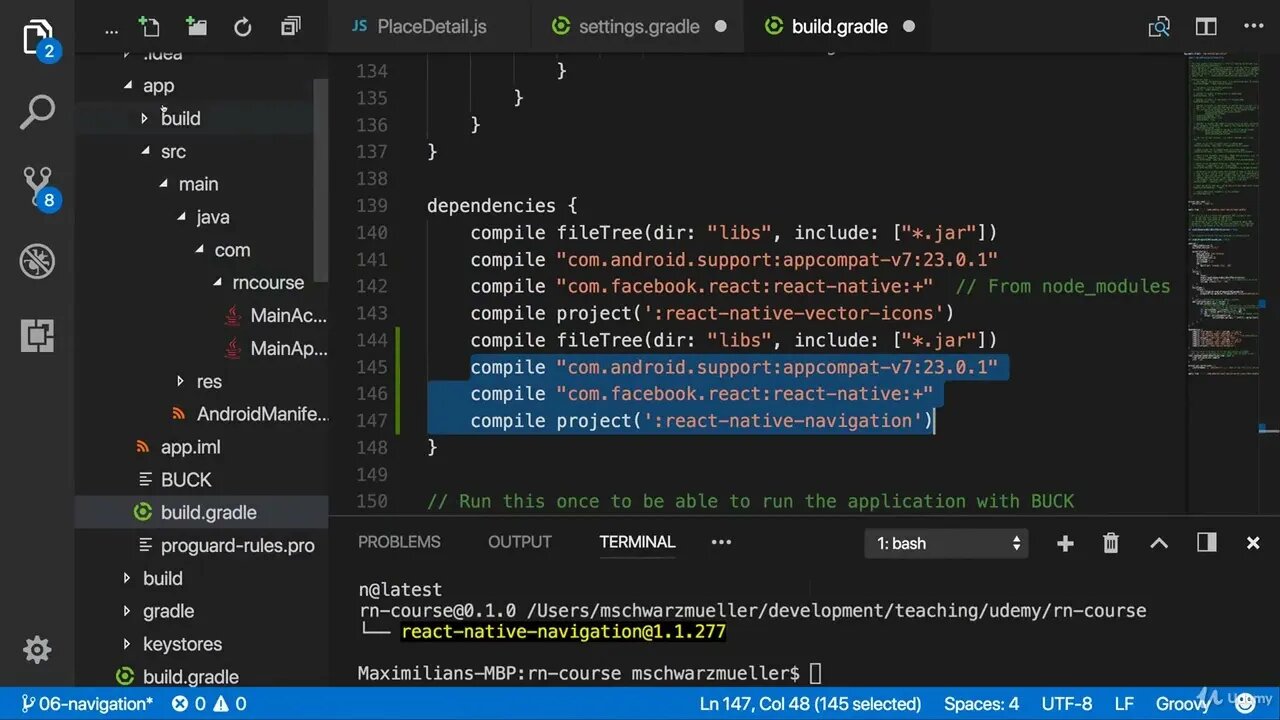Move panel position with layout icon

(1207, 542)
